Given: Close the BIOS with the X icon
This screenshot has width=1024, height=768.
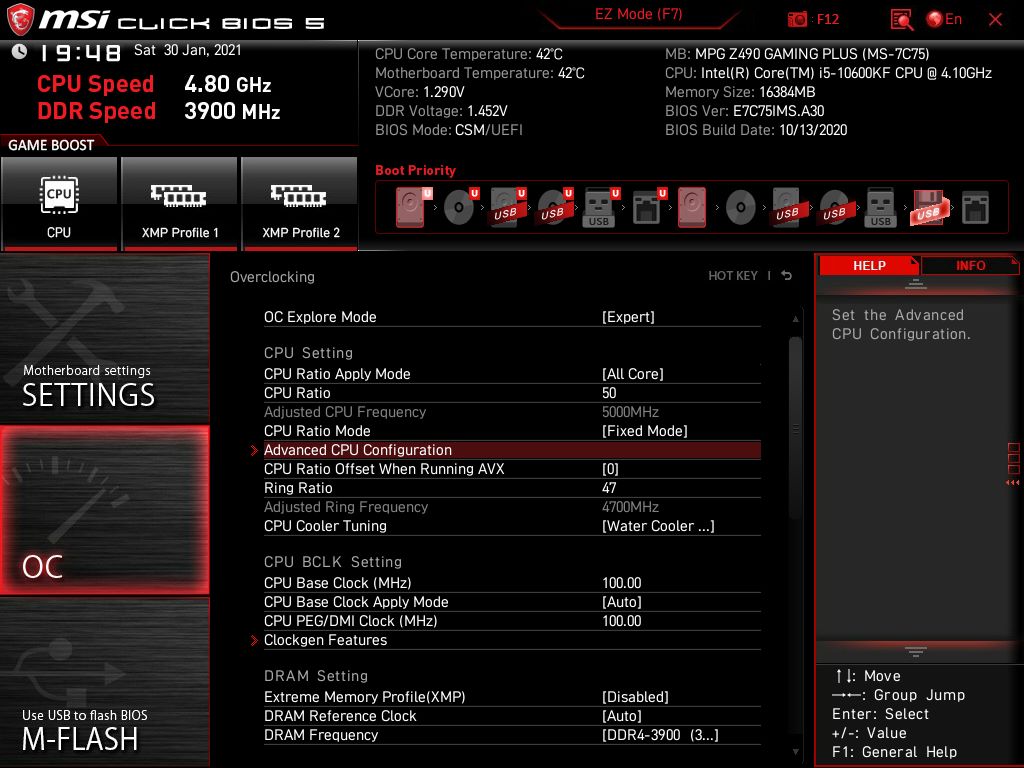Looking at the screenshot, I should click(995, 20).
